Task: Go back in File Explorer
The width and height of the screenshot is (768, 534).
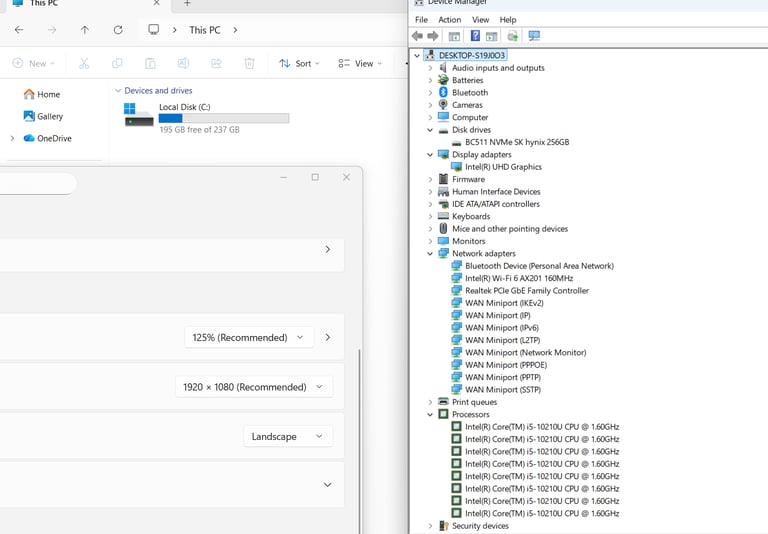Action: (x=19, y=30)
